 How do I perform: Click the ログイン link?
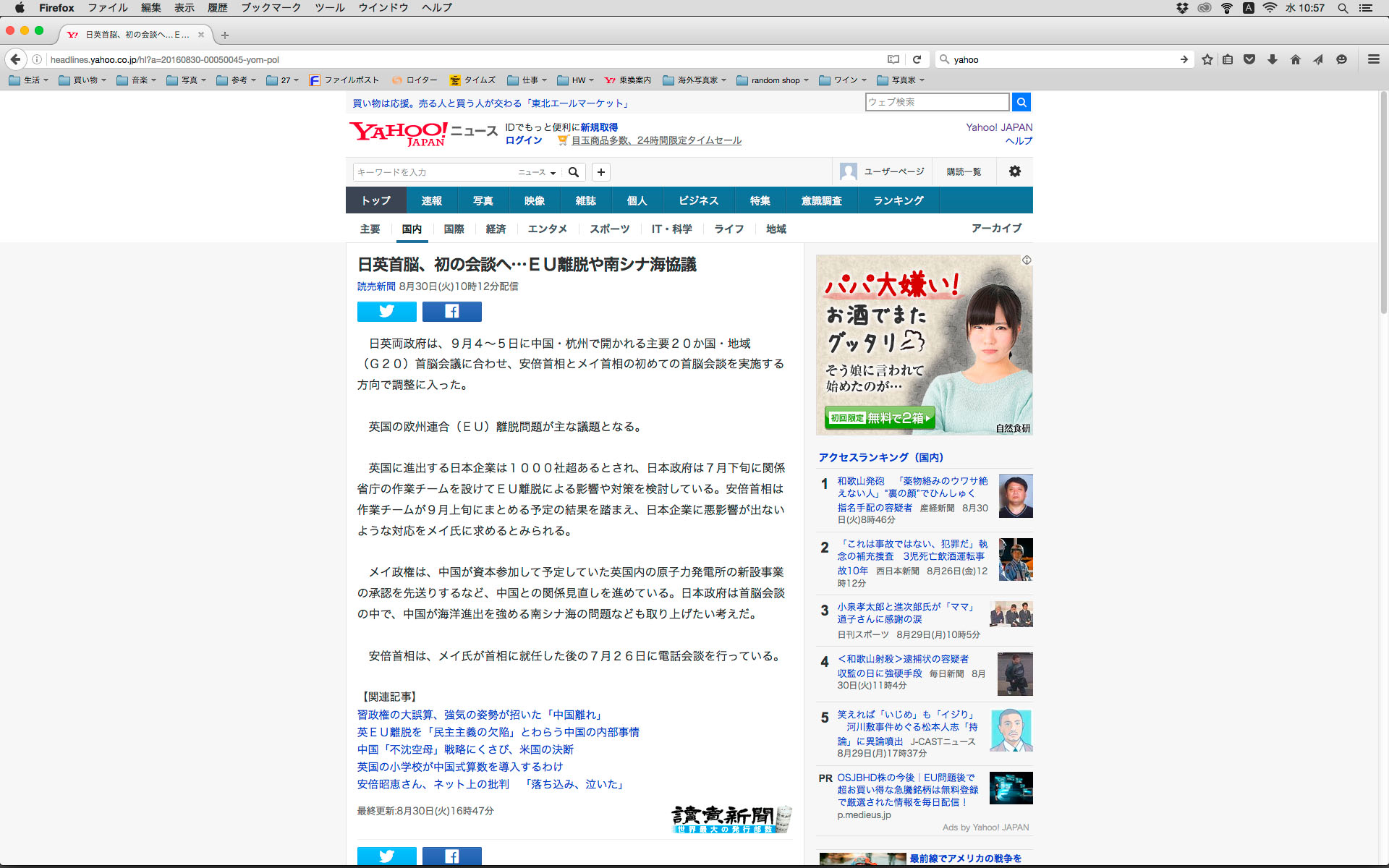tap(523, 140)
